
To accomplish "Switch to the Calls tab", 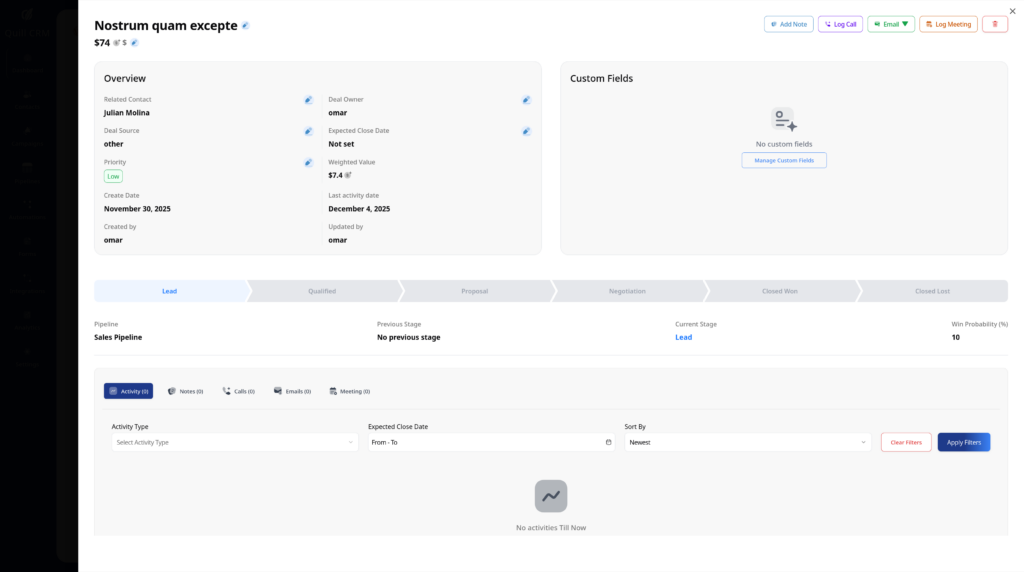I will coord(238,391).
